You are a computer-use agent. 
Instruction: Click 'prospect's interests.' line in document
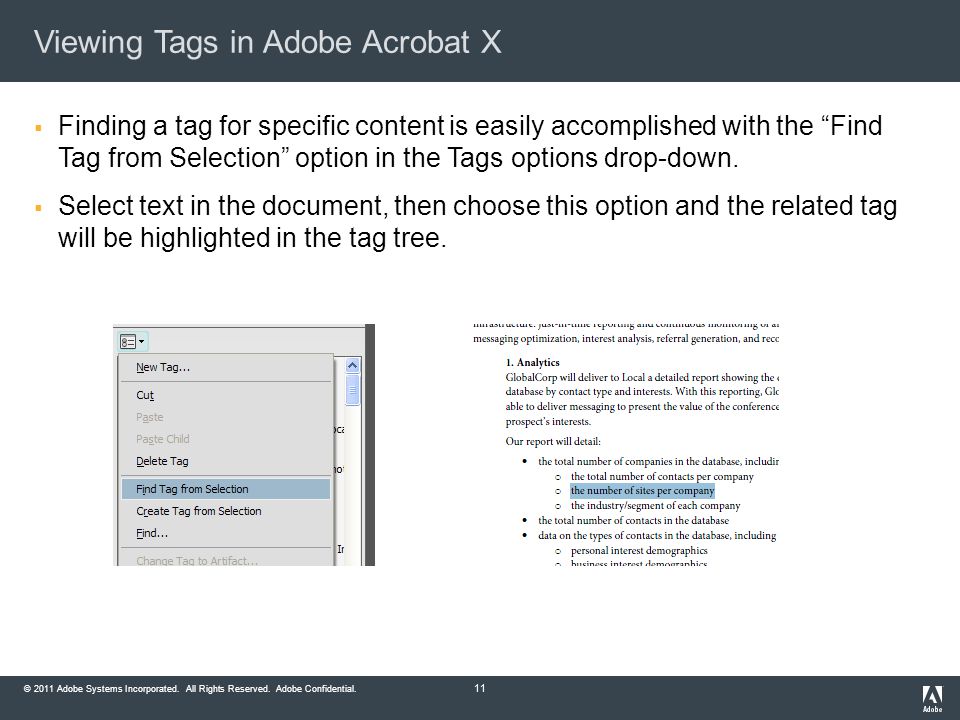[548, 422]
